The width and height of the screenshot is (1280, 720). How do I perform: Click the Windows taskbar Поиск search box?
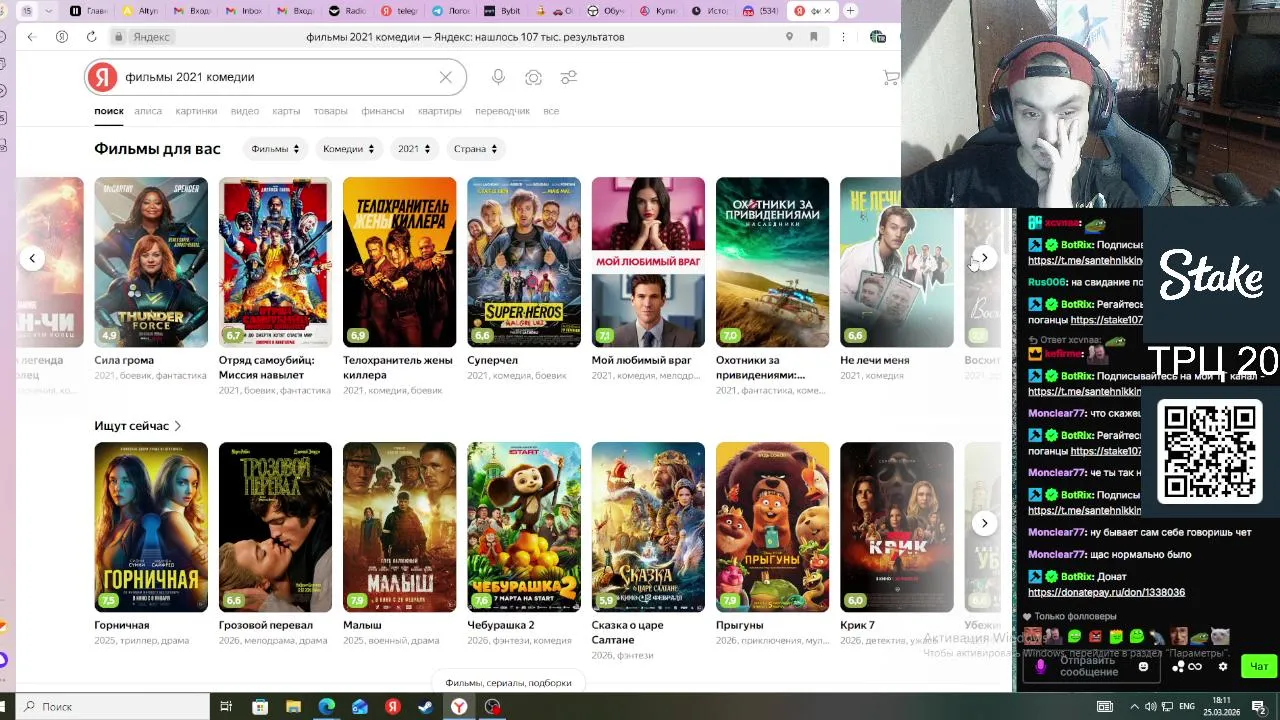112,706
